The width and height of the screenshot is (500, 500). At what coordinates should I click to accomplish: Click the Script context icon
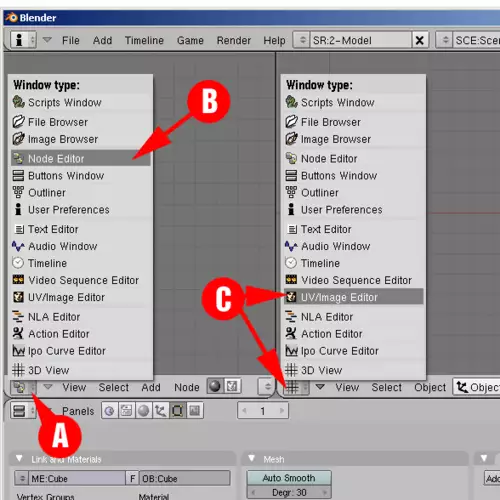126,411
